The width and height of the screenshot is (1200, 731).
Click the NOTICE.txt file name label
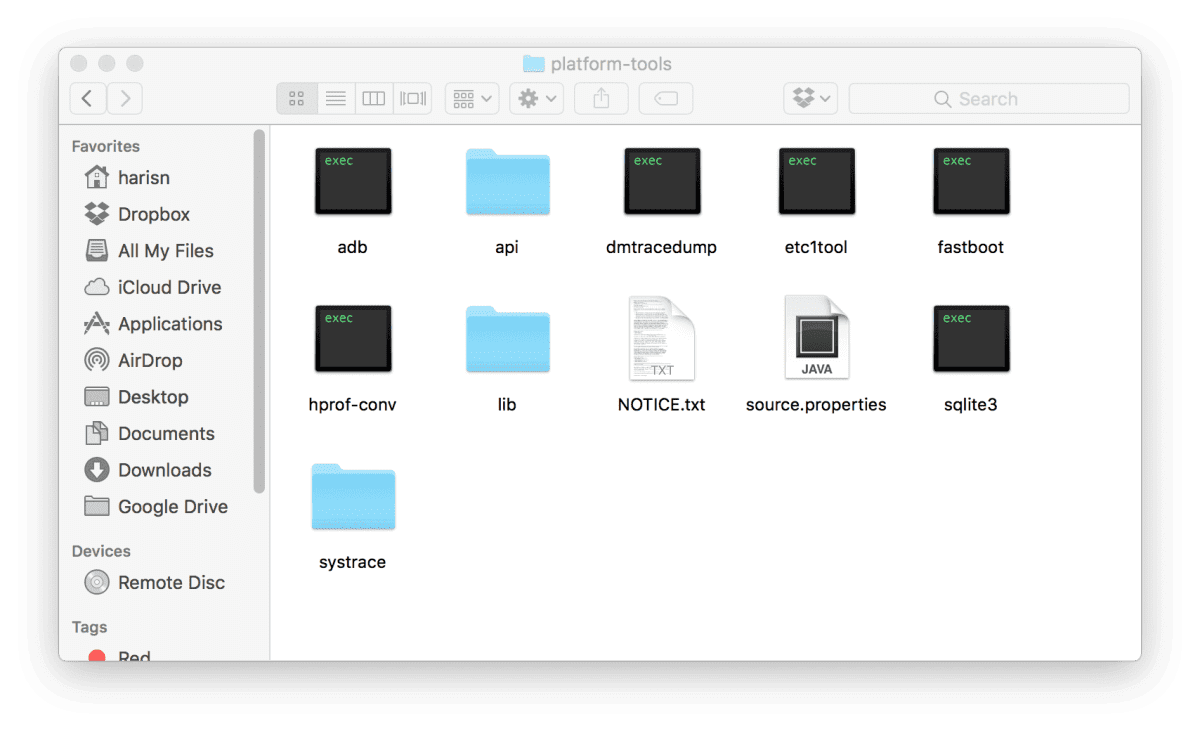(x=662, y=405)
